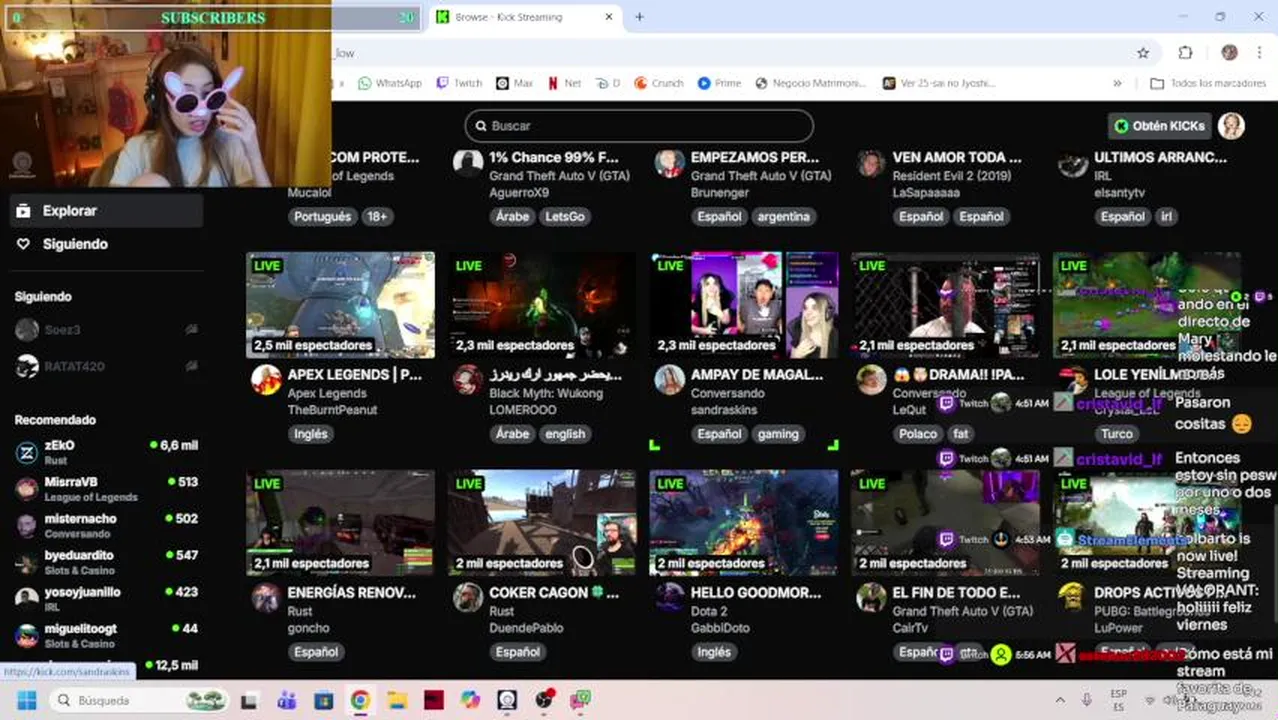The height and width of the screenshot is (720, 1278).
Task: Open the Windows Start menu
Action: tap(27, 700)
